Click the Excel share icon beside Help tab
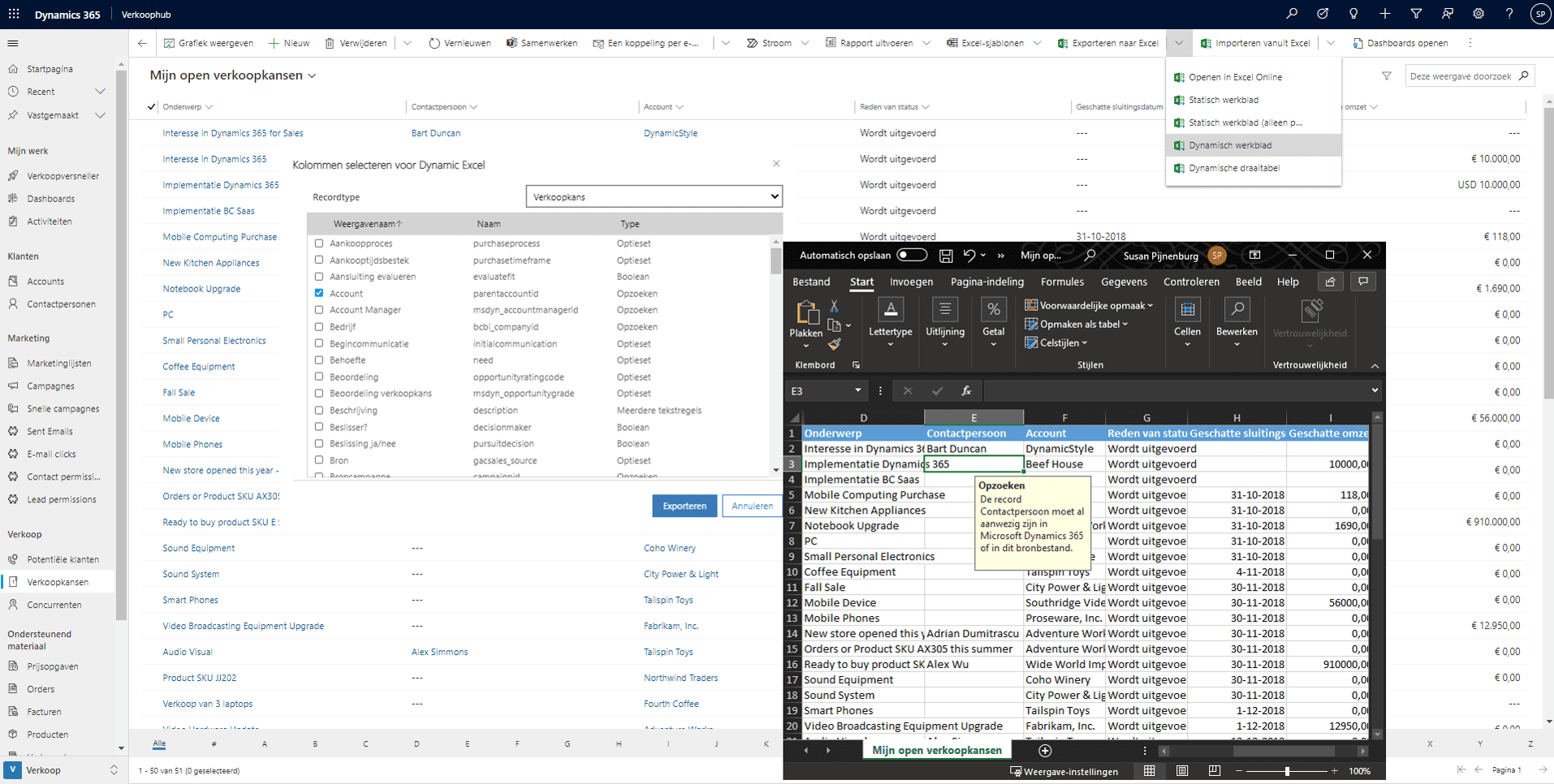1554x784 pixels. [x=1330, y=282]
